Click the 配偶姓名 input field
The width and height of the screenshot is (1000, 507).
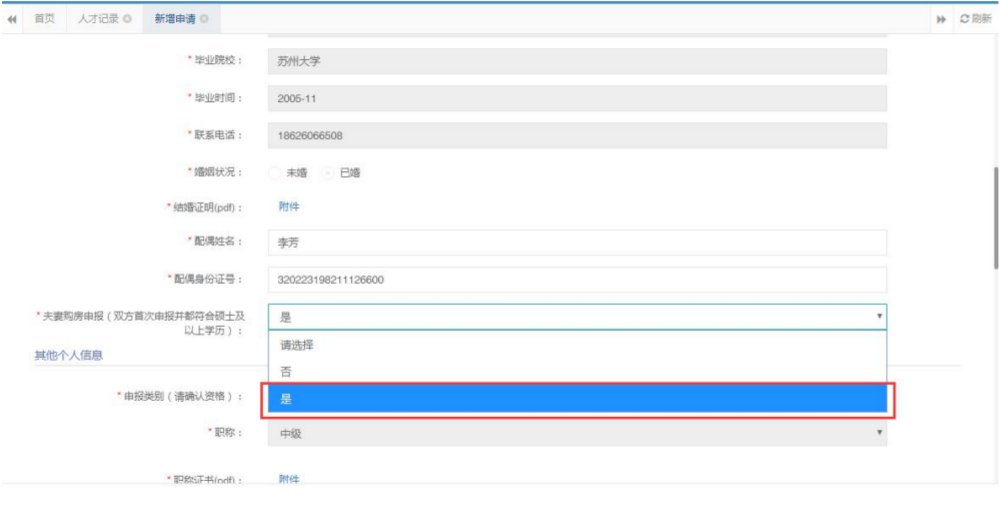577,243
